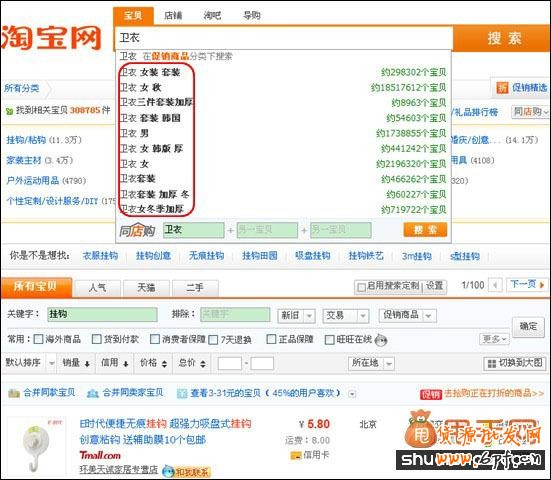The height and width of the screenshot is (480, 551).
Task: Click the 排除 keyword field
Action: [x=235, y=314]
